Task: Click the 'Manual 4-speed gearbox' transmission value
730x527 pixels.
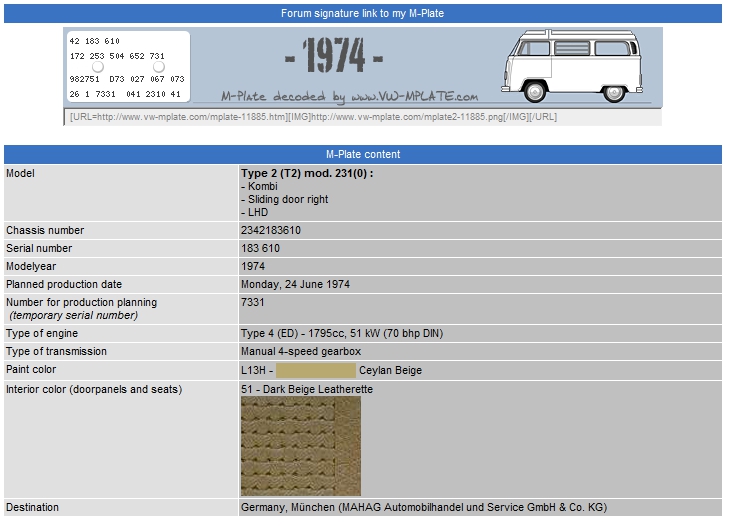Action: 301,352
